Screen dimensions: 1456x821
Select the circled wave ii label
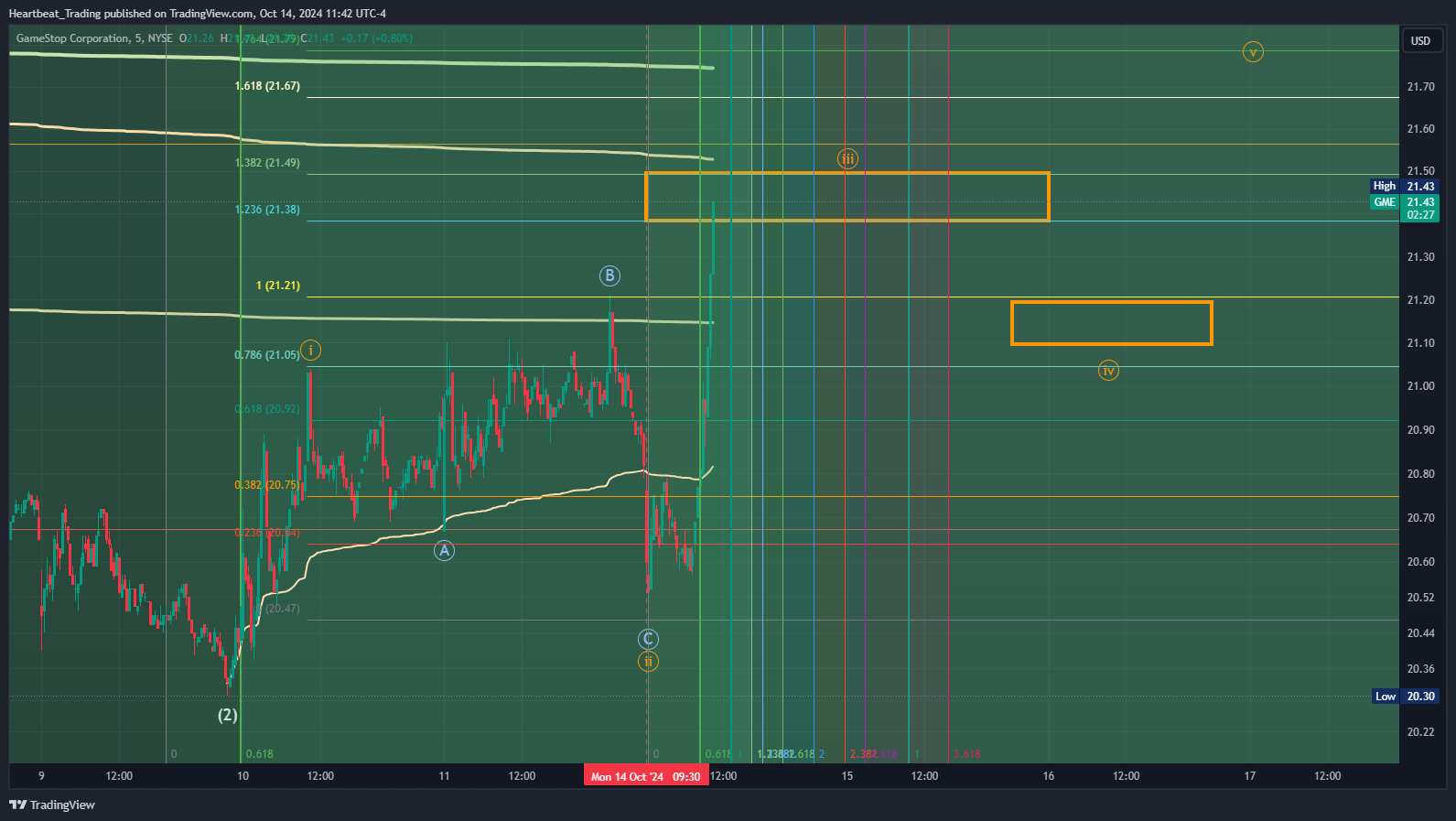pos(648,661)
